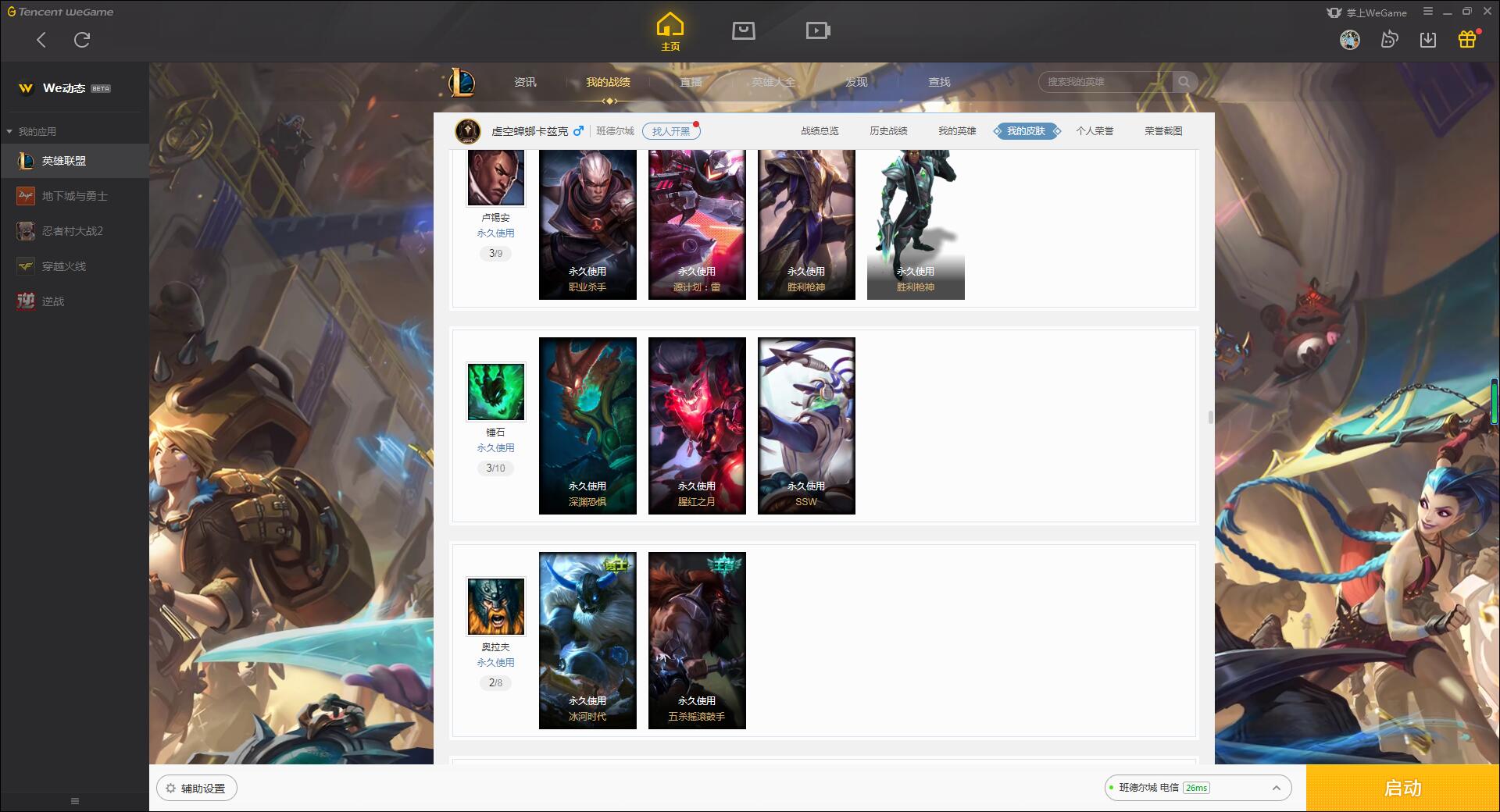
Task: Click the 26ms latency indicator
Action: (1196, 788)
